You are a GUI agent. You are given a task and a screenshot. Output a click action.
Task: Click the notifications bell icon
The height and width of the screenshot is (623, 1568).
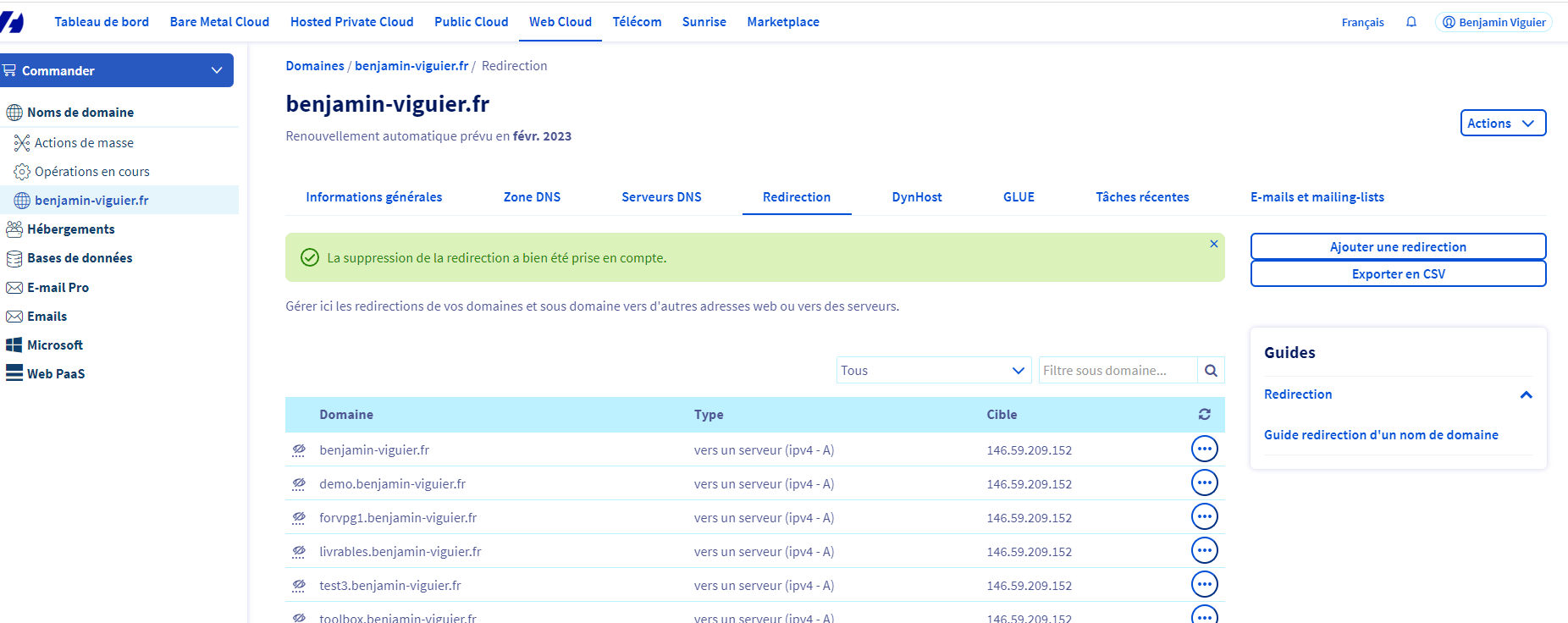click(1411, 22)
